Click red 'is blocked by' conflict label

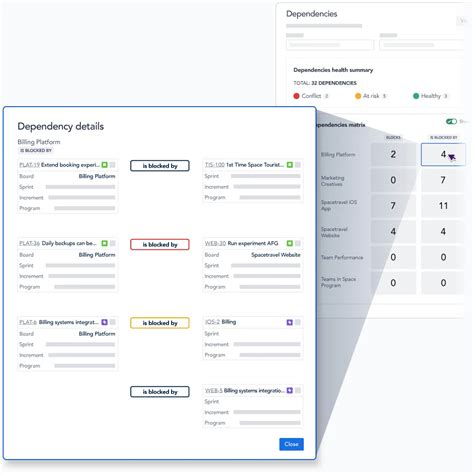pos(160,244)
